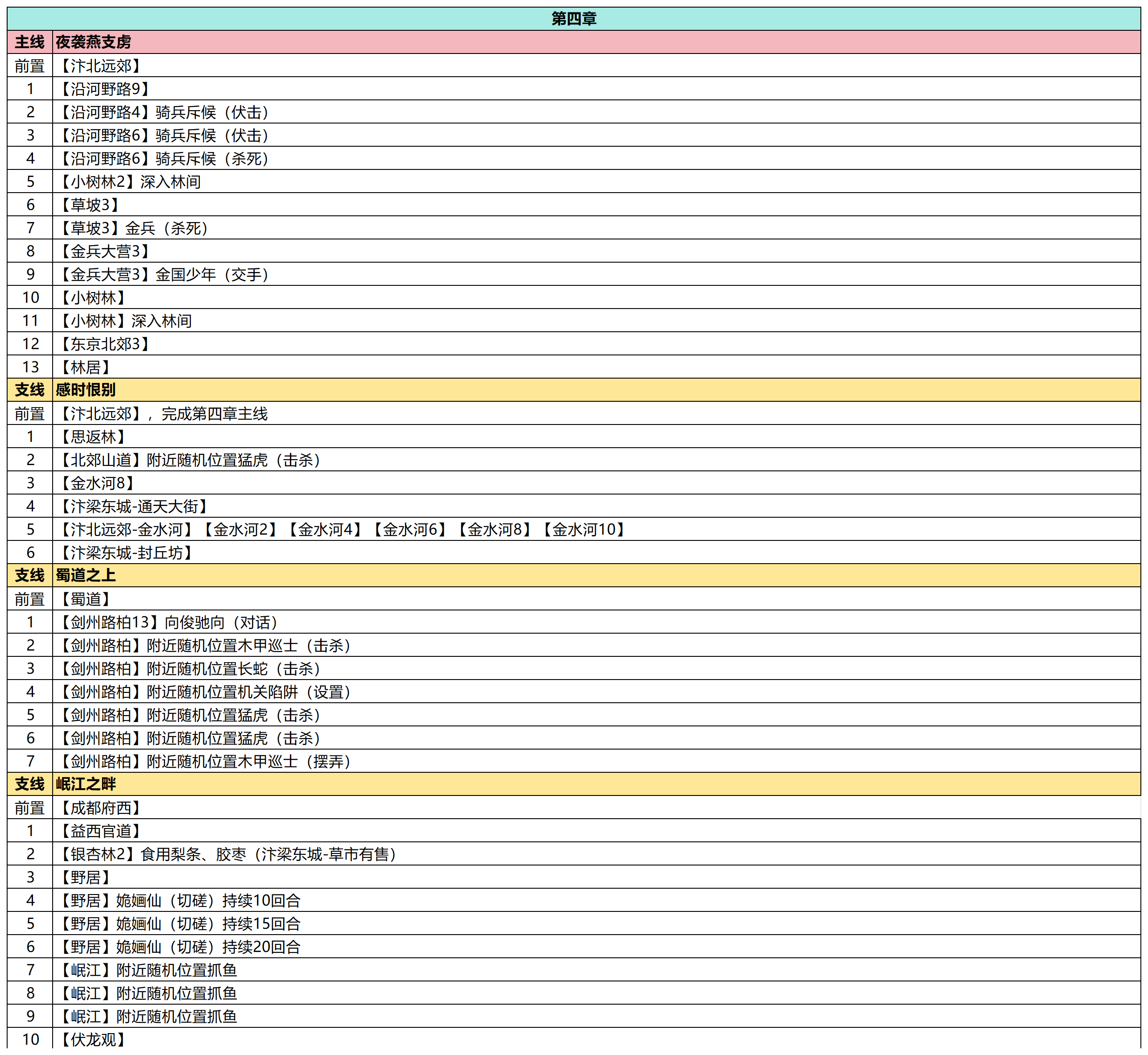Click the 岷江之畔 side quest header
Viewport: 1148px width, 1055px height.
pyautogui.click(x=86, y=784)
